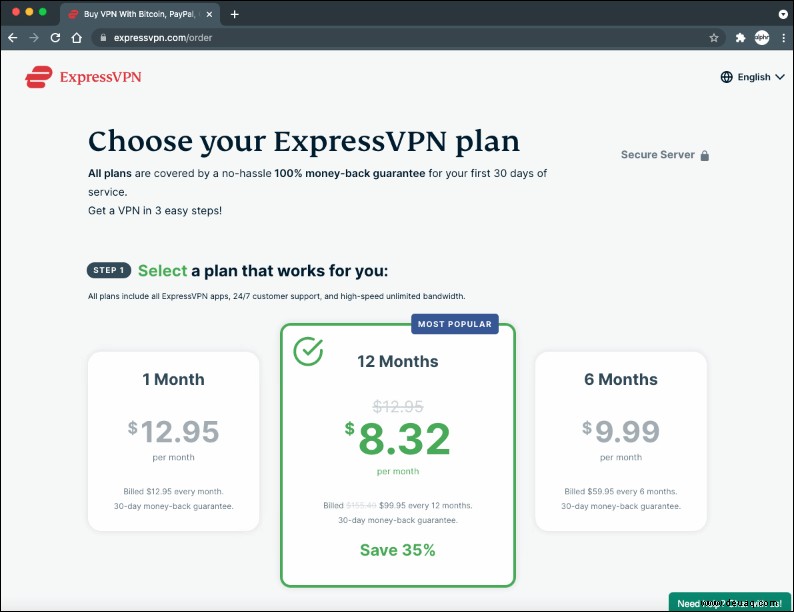Click the struck-through $12.95 price
Image resolution: width=794 pixels, height=612 pixels.
(398, 406)
